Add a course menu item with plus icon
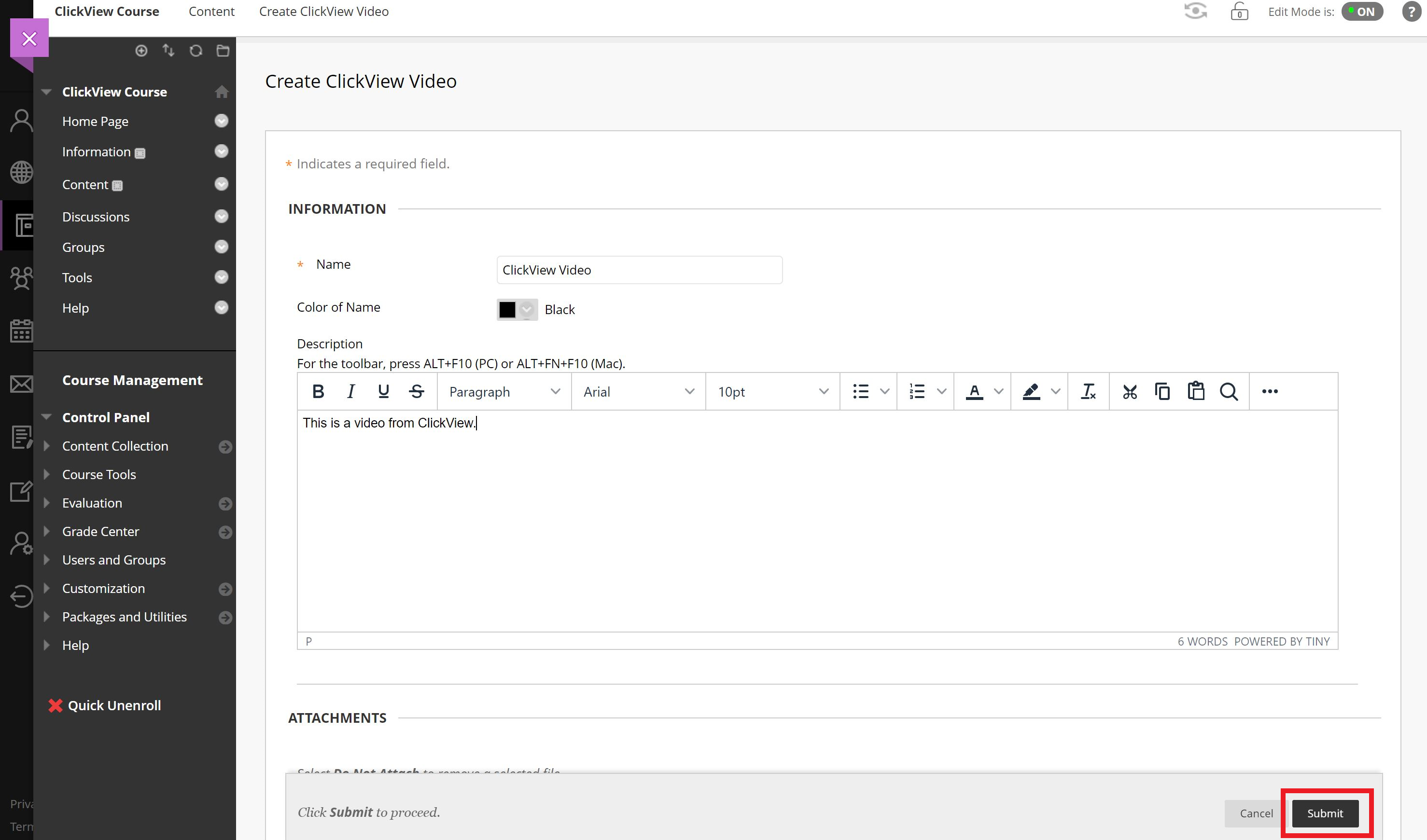This screenshot has width=1427, height=840. pyautogui.click(x=141, y=51)
